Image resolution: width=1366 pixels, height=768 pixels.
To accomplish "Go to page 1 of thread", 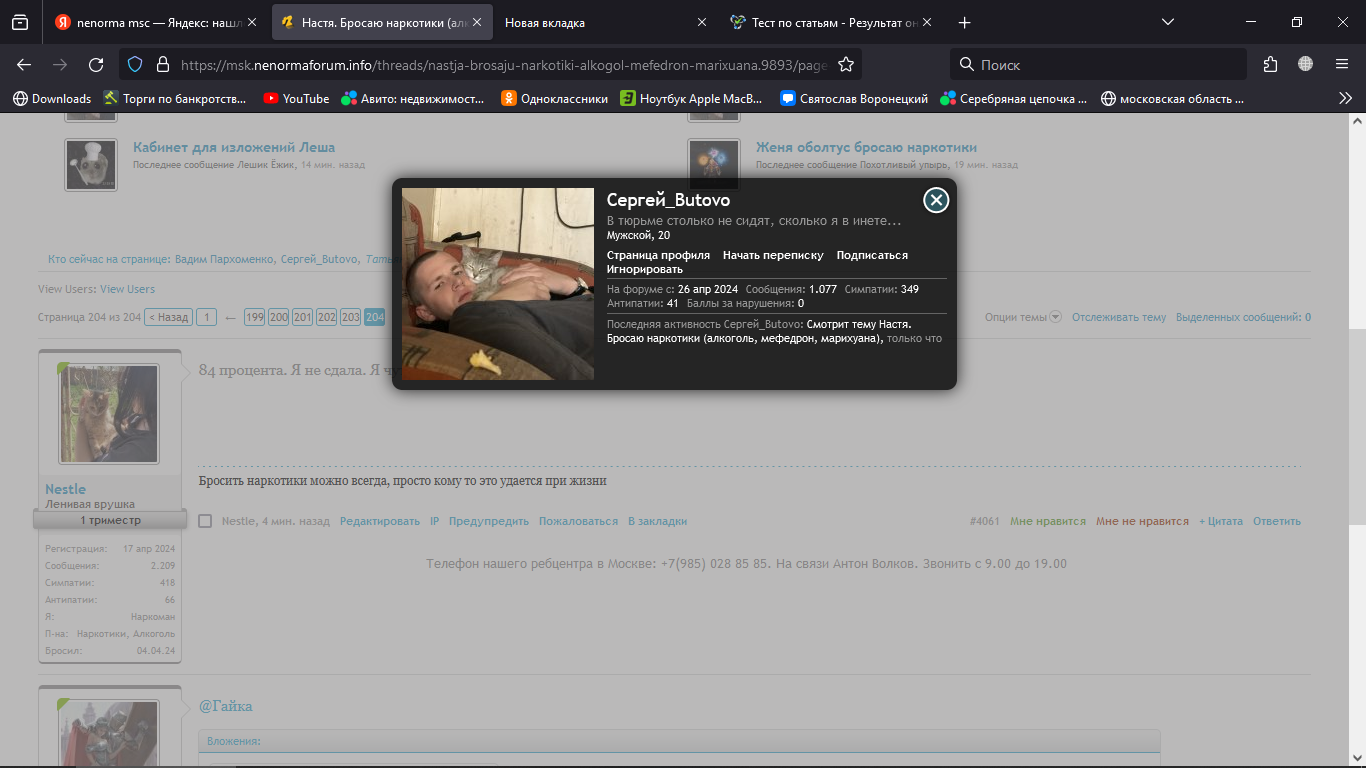I will pos(206,317).
